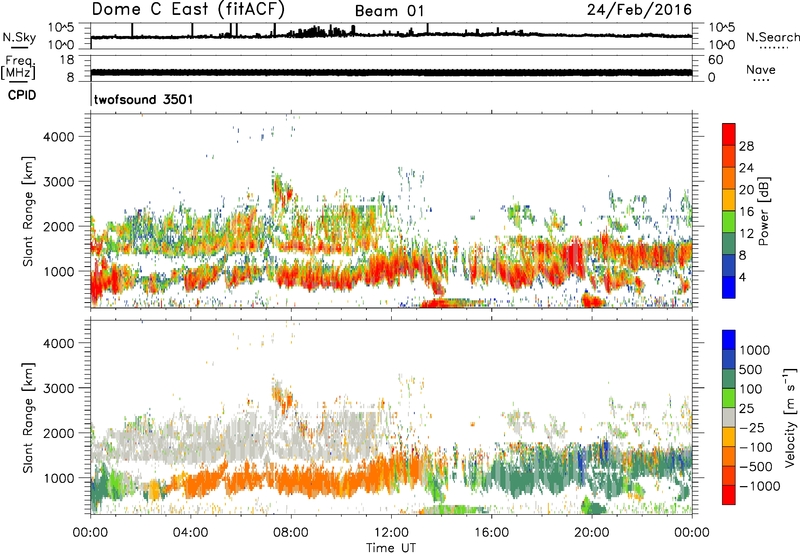
Task: Click the '24' power colorbar label
Action: 746,168
